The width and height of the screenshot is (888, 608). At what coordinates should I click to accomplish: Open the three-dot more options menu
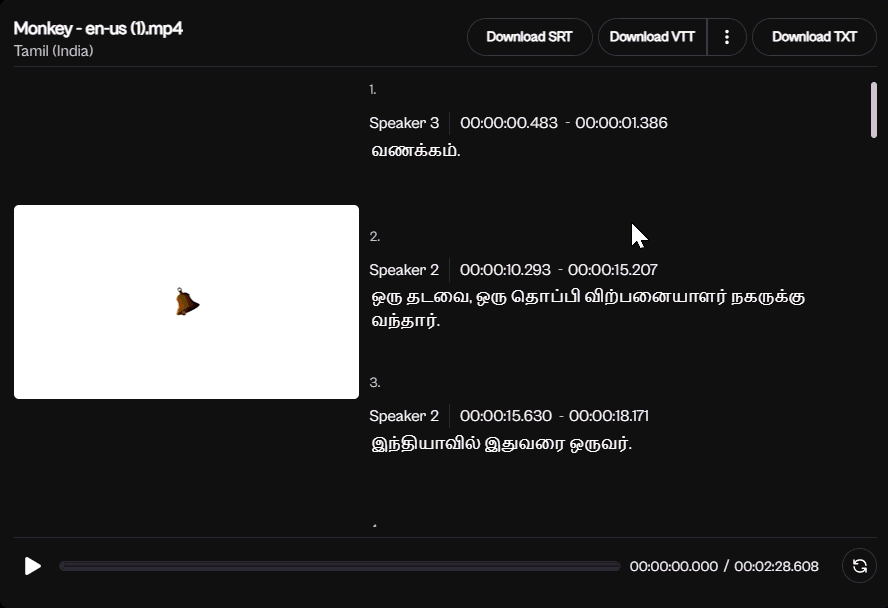727,37
